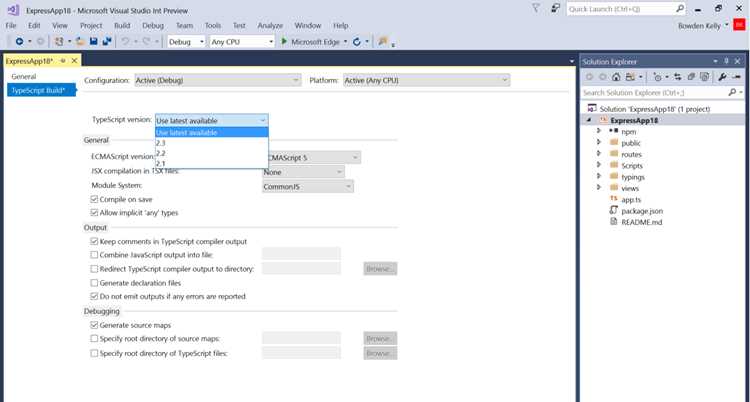The image size is (750, 402).
Task: Open Properties via the wrench icon
Action: click(722, 77)
